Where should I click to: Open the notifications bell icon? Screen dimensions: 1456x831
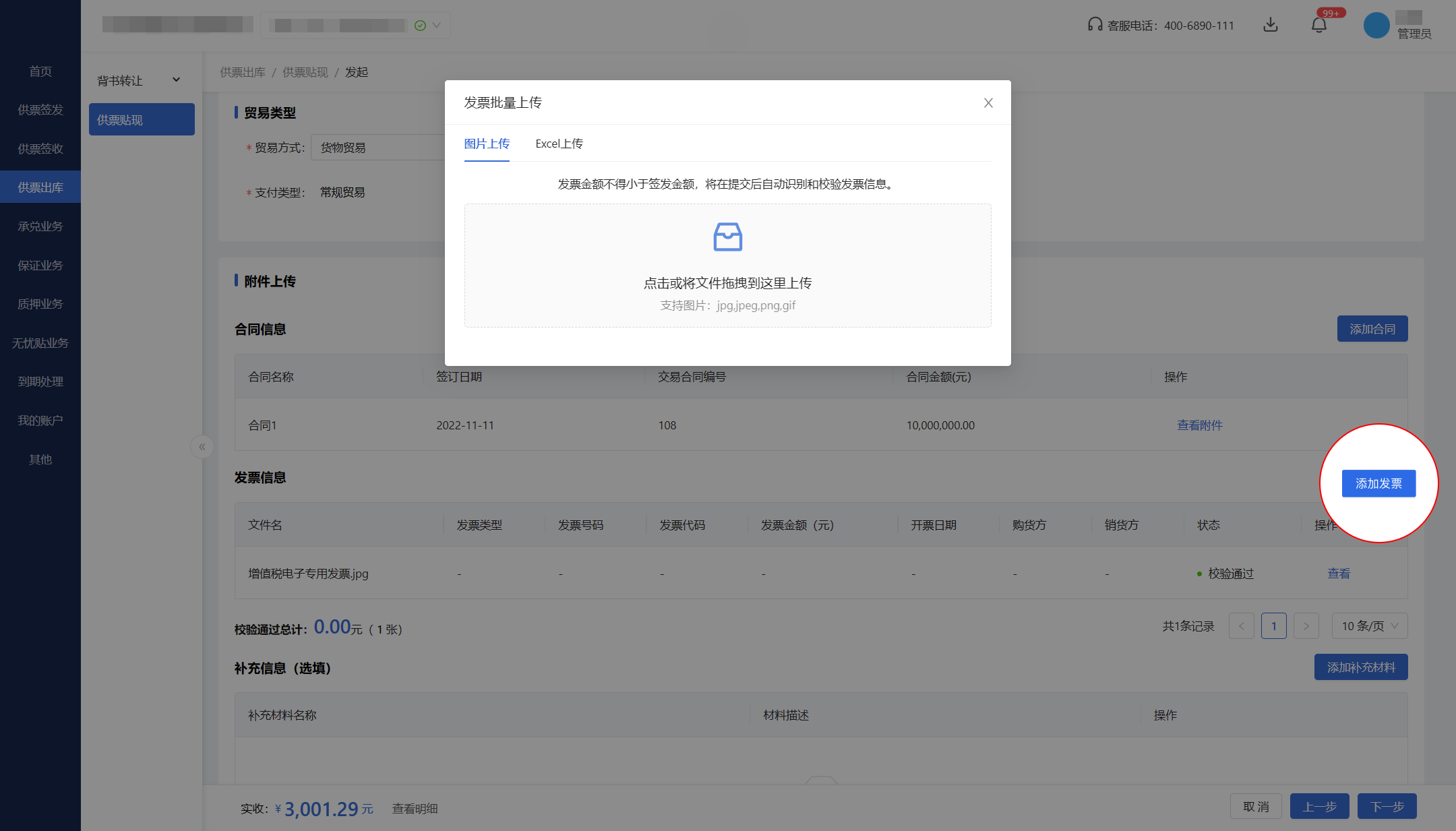1319,25
